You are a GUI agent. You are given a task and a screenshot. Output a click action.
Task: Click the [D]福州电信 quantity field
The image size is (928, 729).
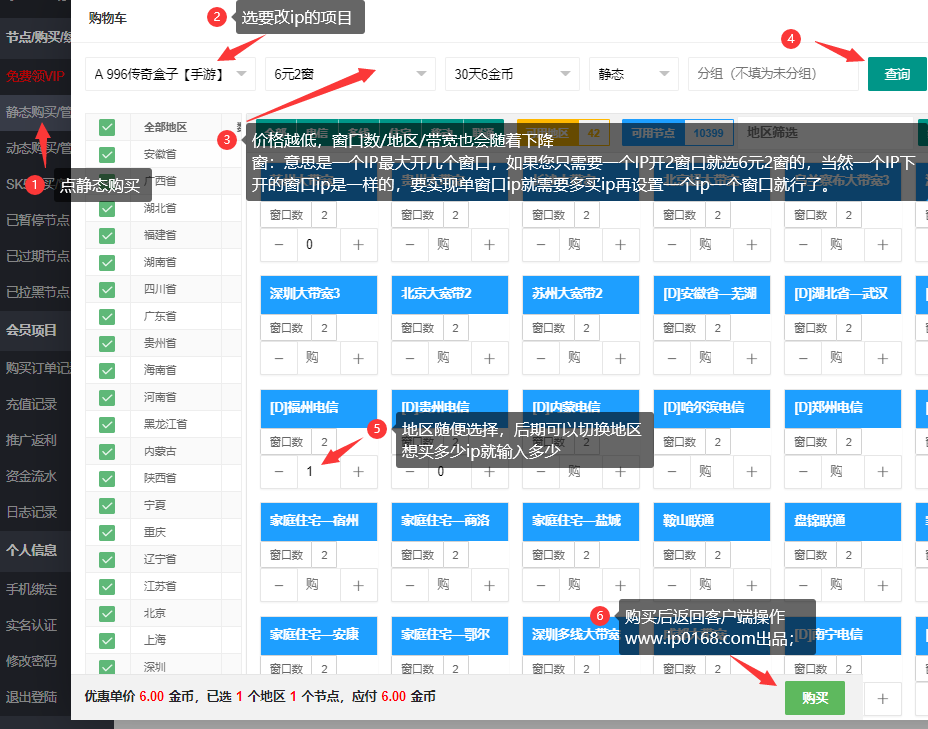(x=318, y=472)
